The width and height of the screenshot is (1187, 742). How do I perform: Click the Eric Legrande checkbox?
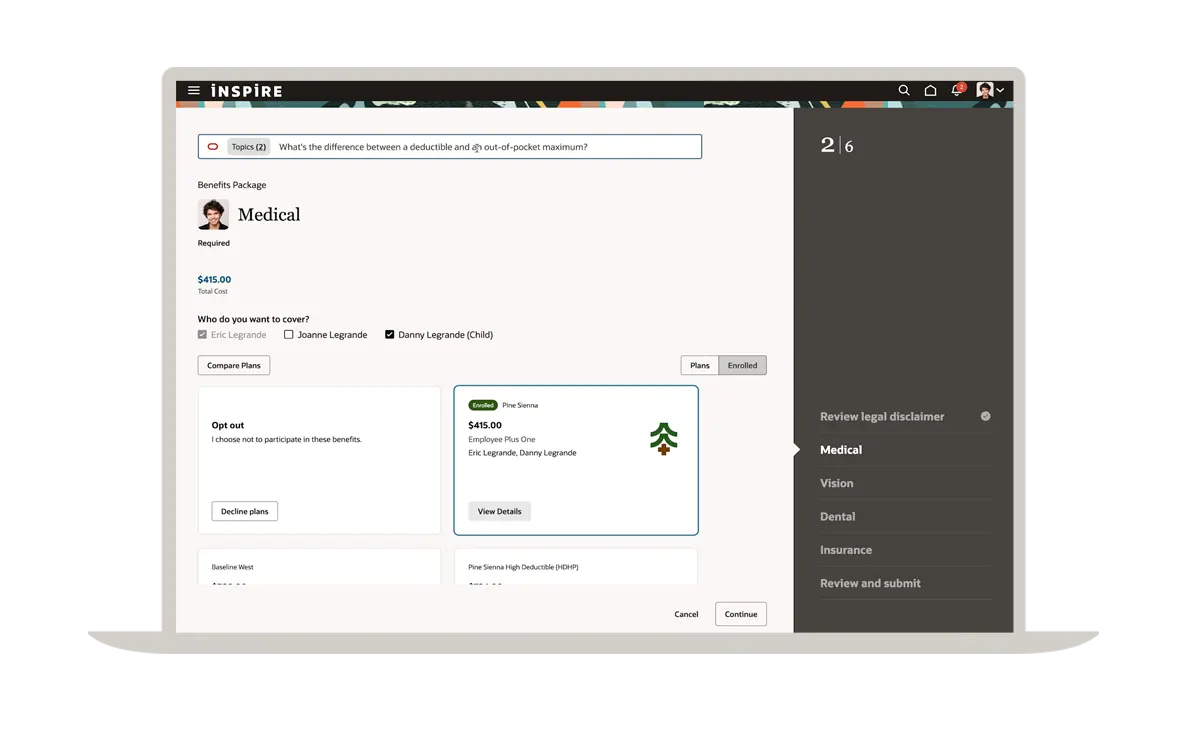203,335
